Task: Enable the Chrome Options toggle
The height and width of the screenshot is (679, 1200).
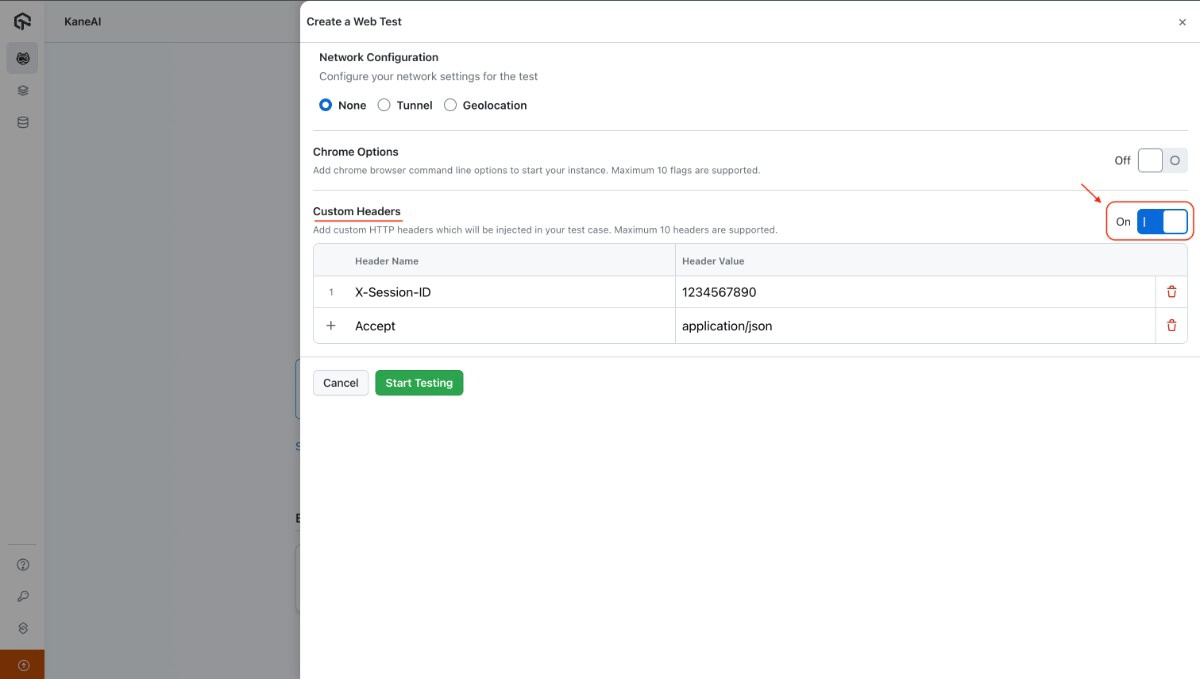Action: point(1161,160)
